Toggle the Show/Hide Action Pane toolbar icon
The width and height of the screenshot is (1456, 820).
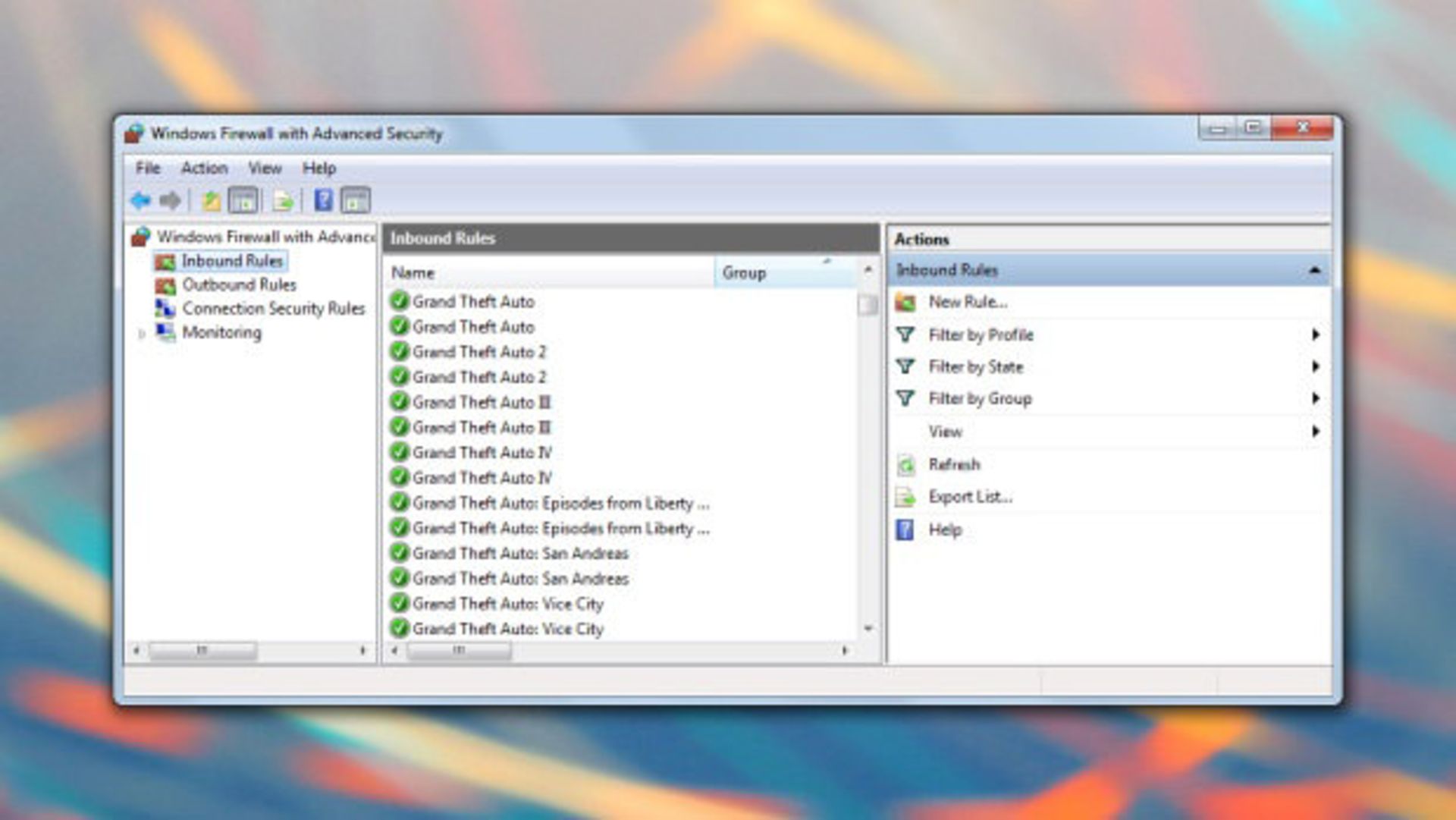(x=356, y=201)
